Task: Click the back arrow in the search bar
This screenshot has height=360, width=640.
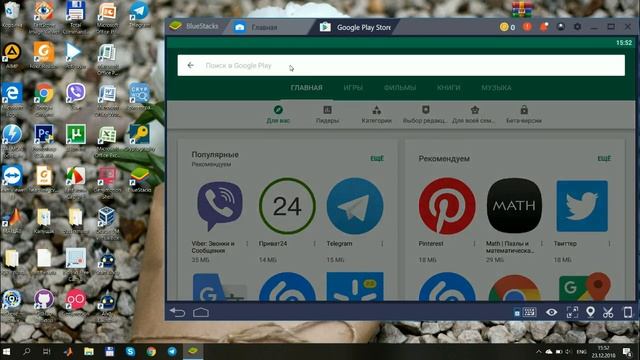Action: (x=191, y=65)
